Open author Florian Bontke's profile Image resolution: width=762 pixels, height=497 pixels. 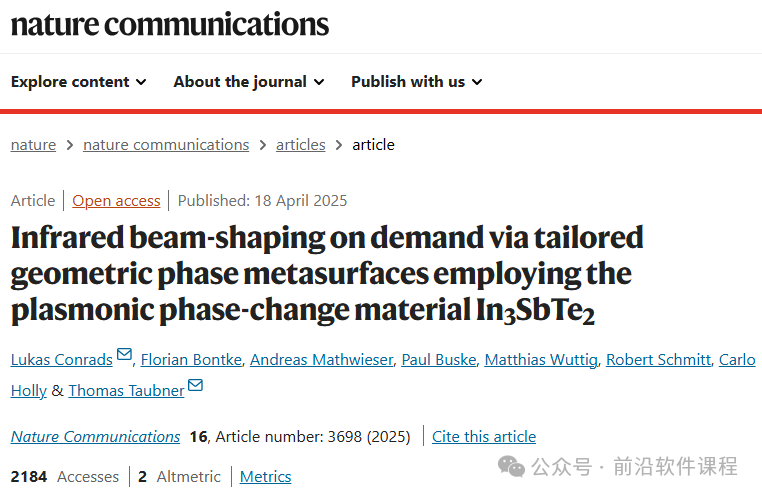tap(191, 360)
